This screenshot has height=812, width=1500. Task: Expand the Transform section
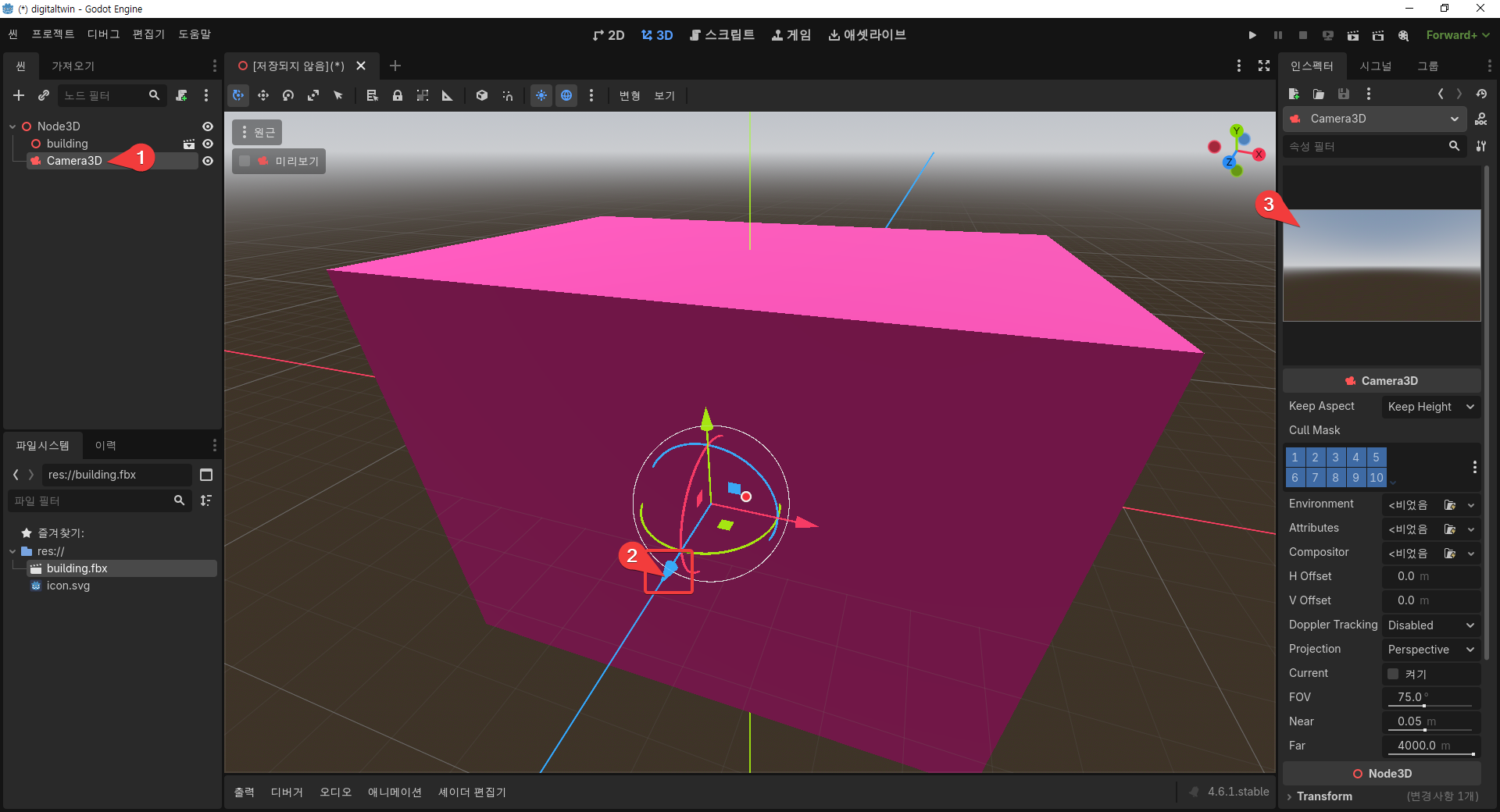[x=1324, y=796]
